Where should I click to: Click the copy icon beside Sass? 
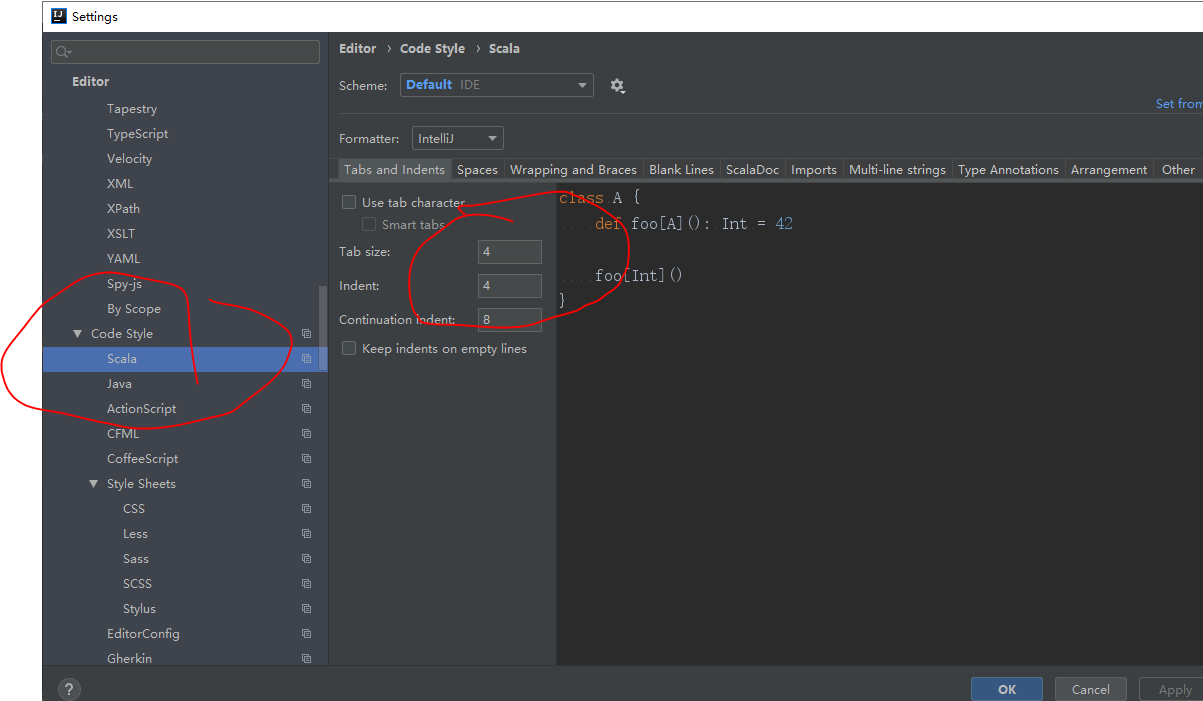point(306,559)
